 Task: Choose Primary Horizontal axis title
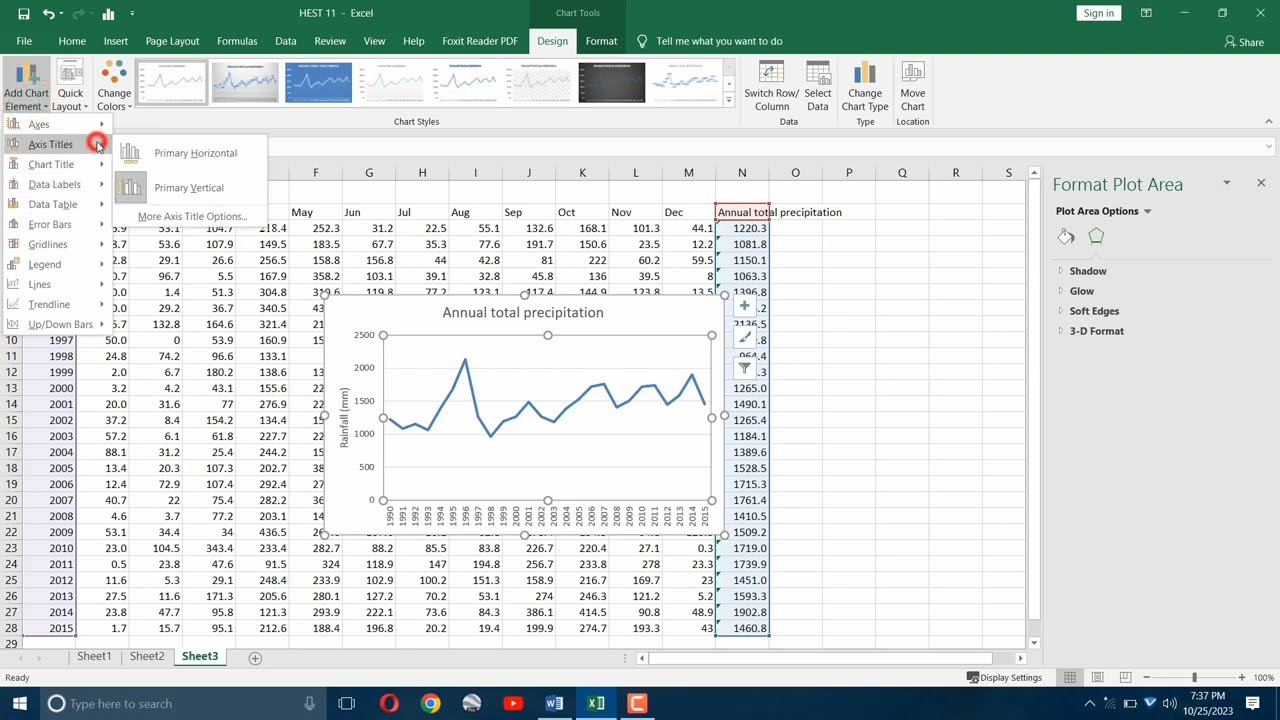pos(190,153)
